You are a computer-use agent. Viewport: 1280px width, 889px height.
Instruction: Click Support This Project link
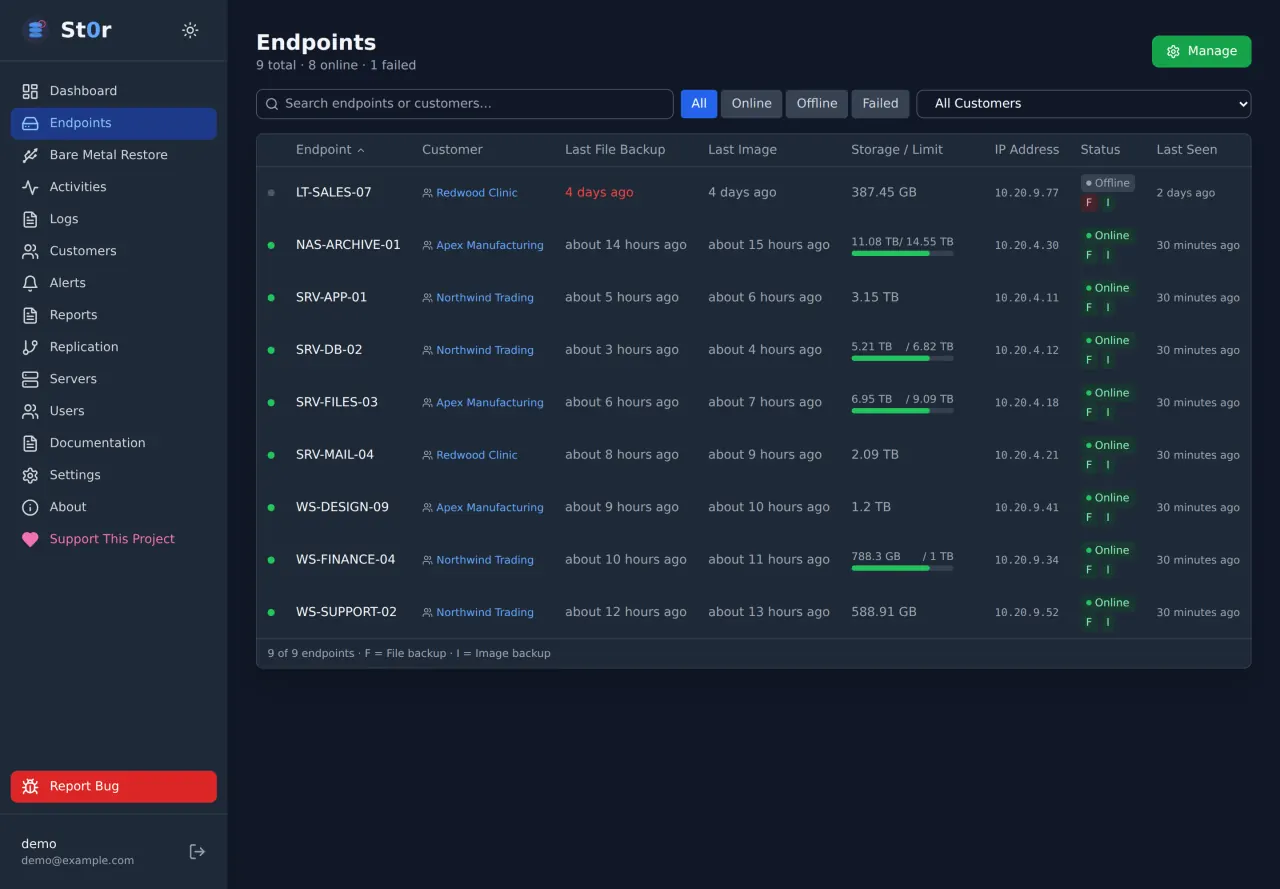click(x=112, y=539)
